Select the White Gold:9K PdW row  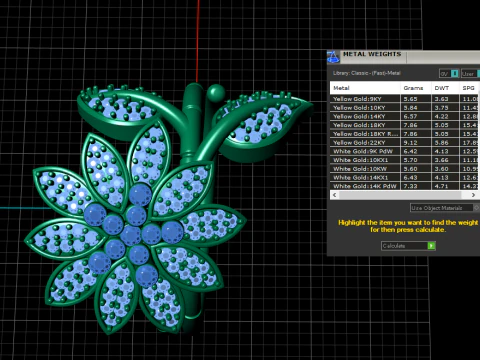coord(405,151)
